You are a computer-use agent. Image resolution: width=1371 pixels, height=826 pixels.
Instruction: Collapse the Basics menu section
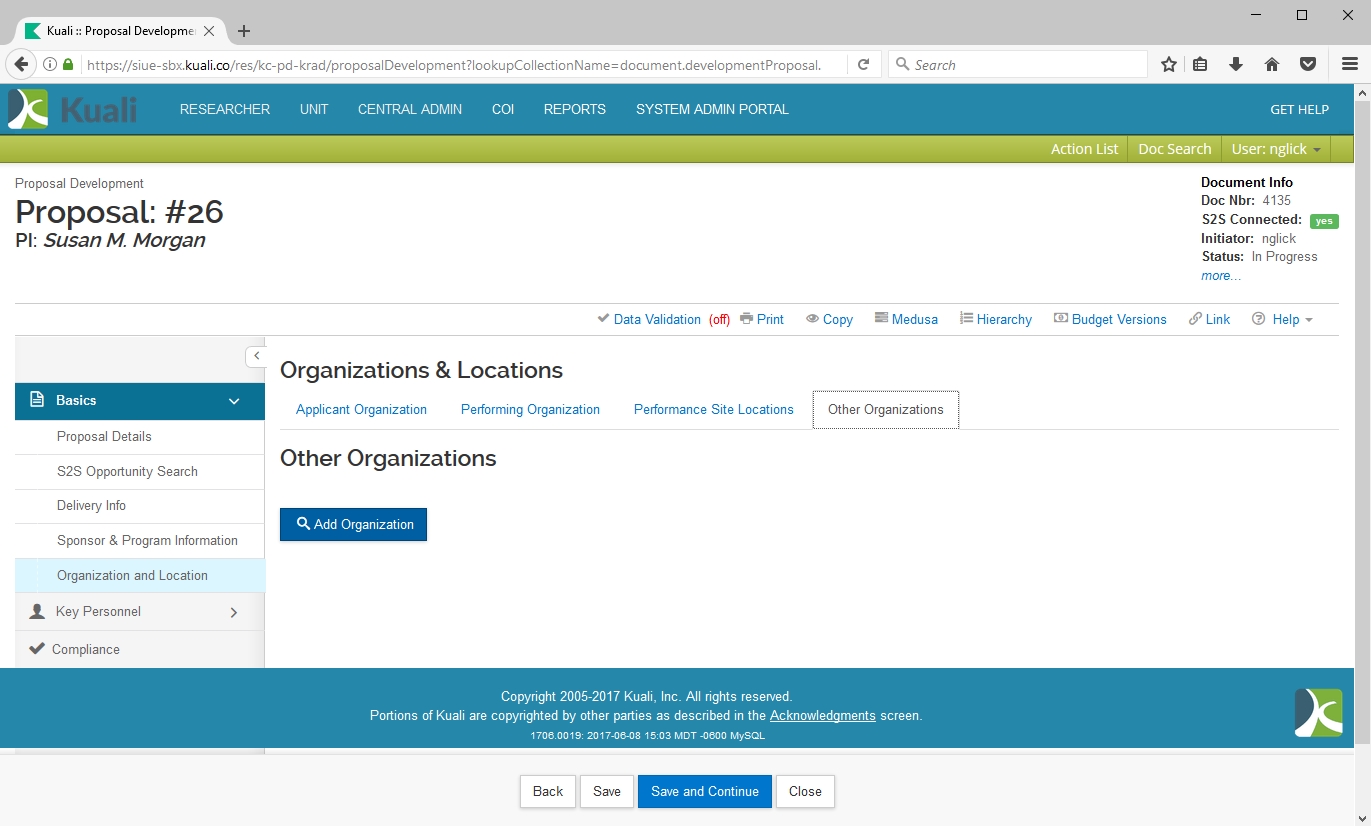[x=233, y=401]
